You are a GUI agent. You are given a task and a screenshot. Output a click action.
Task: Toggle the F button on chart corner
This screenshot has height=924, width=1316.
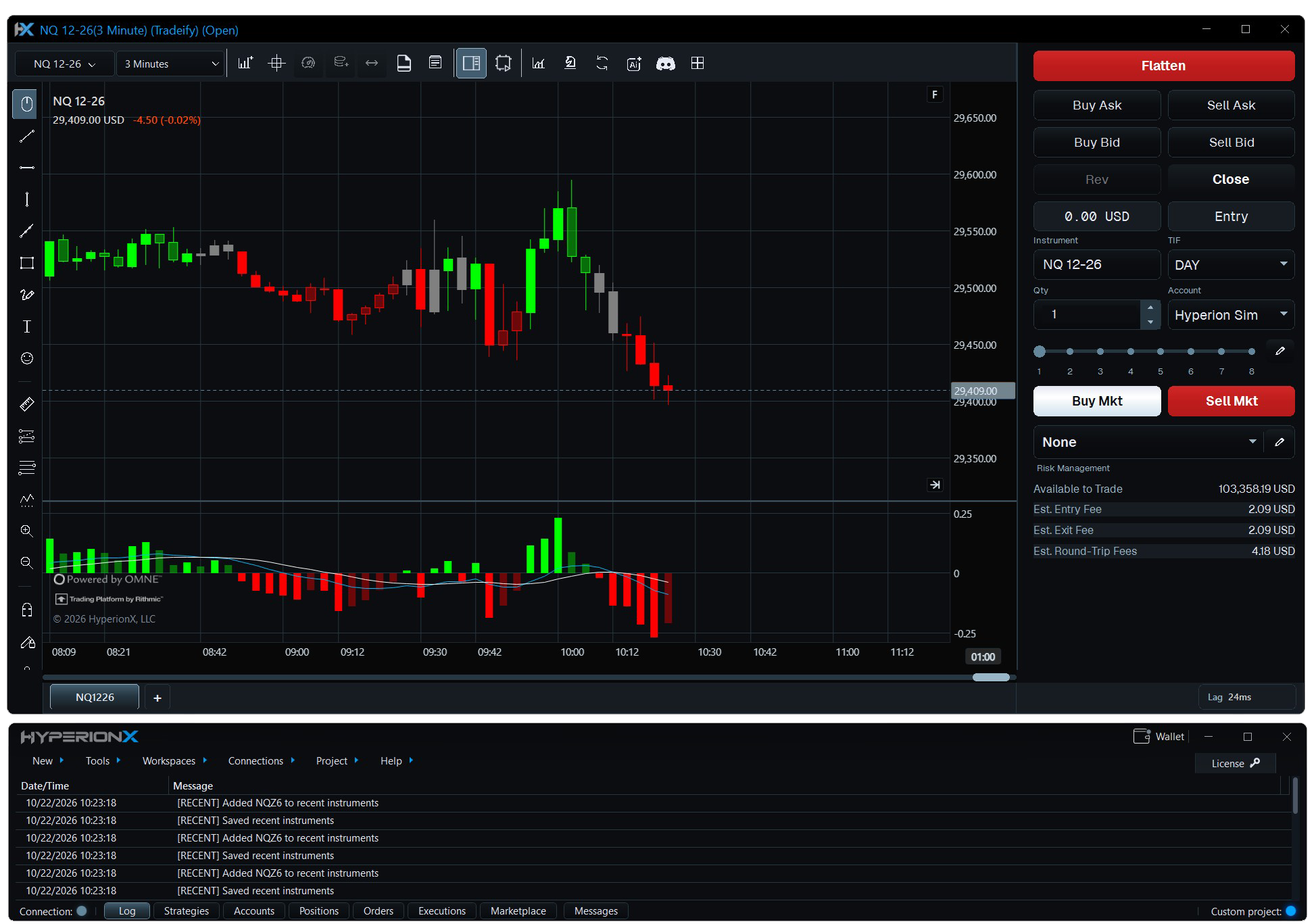935,95
